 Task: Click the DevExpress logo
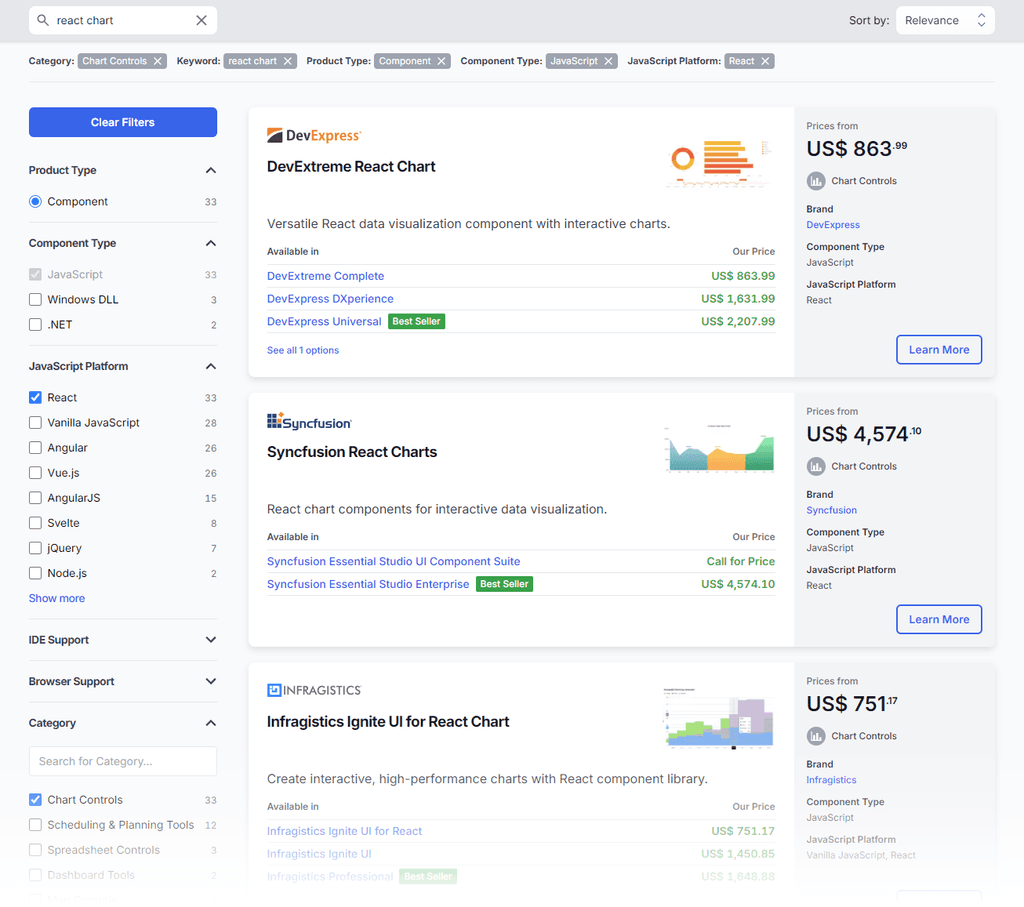[314, 135]
